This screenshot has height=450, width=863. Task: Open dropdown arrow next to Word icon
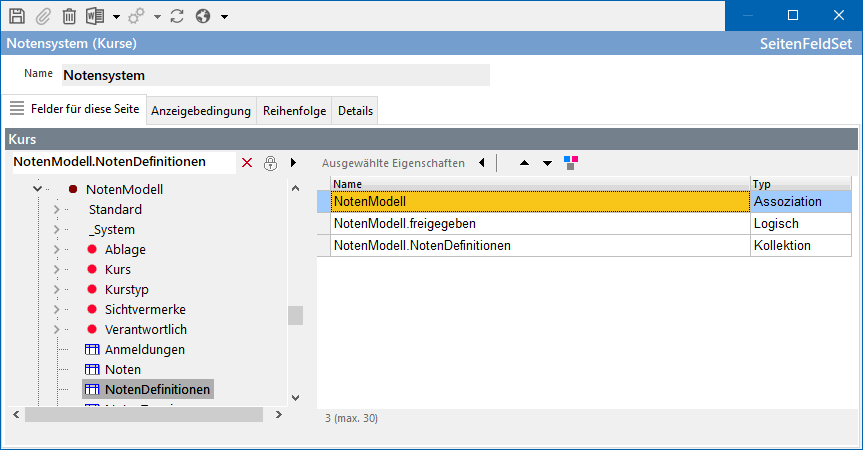pyautogui.click(x=116, y=17)
